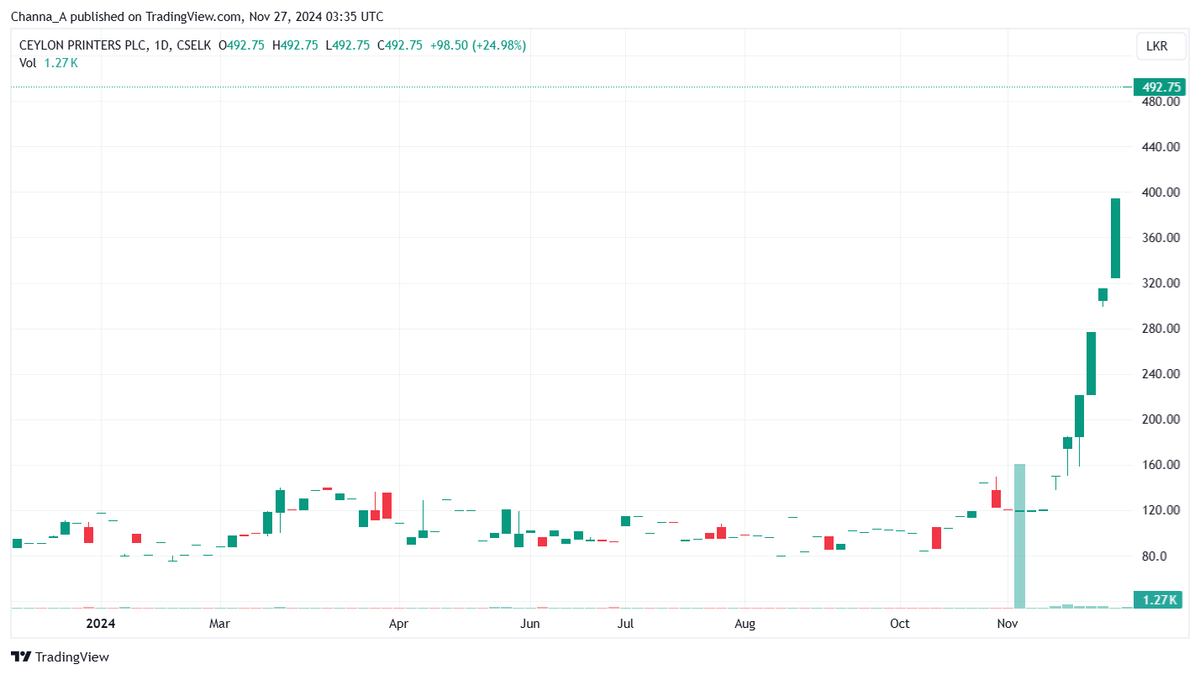Click the Vol indicator label

pos(28,63)
